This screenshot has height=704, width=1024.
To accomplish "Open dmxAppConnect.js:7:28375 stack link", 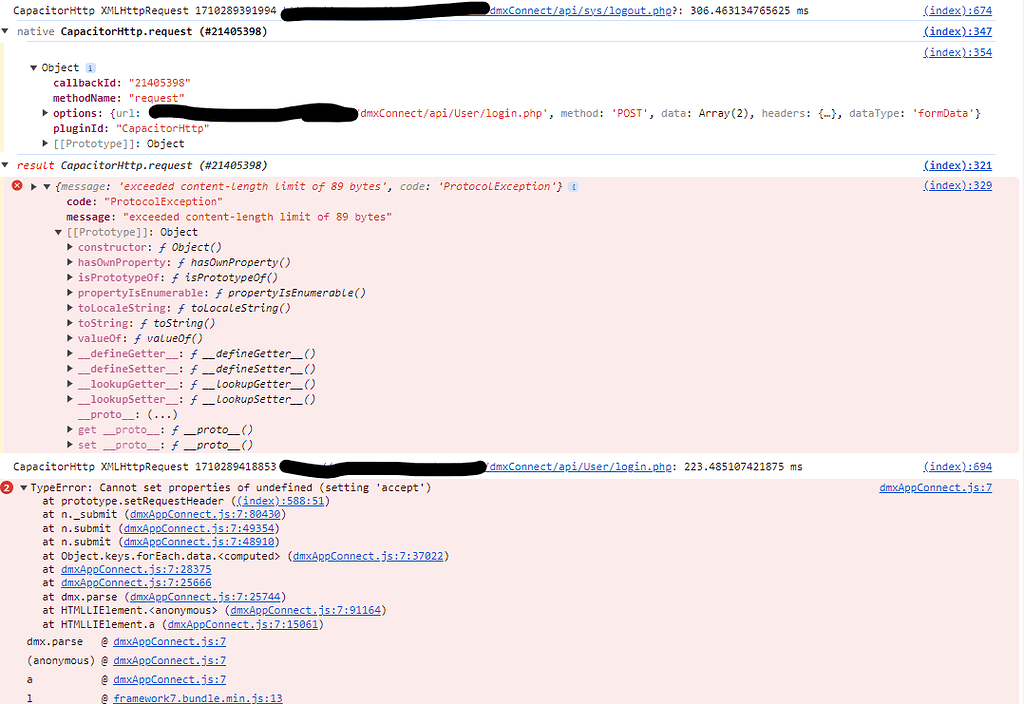I will (136, 569).
